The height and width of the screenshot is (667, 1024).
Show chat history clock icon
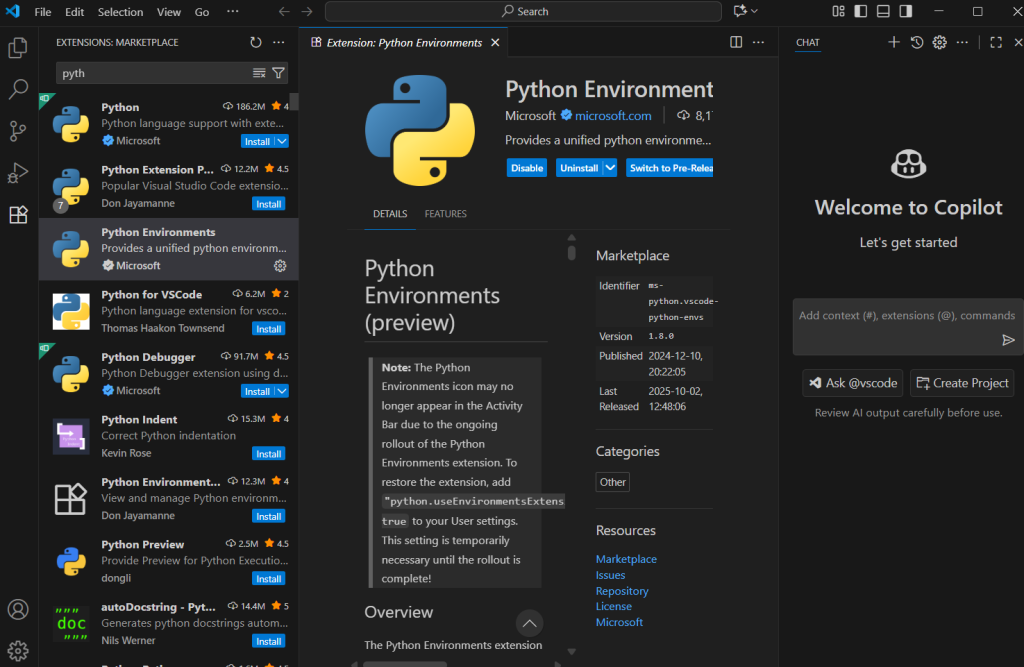(x=917, y=42)
